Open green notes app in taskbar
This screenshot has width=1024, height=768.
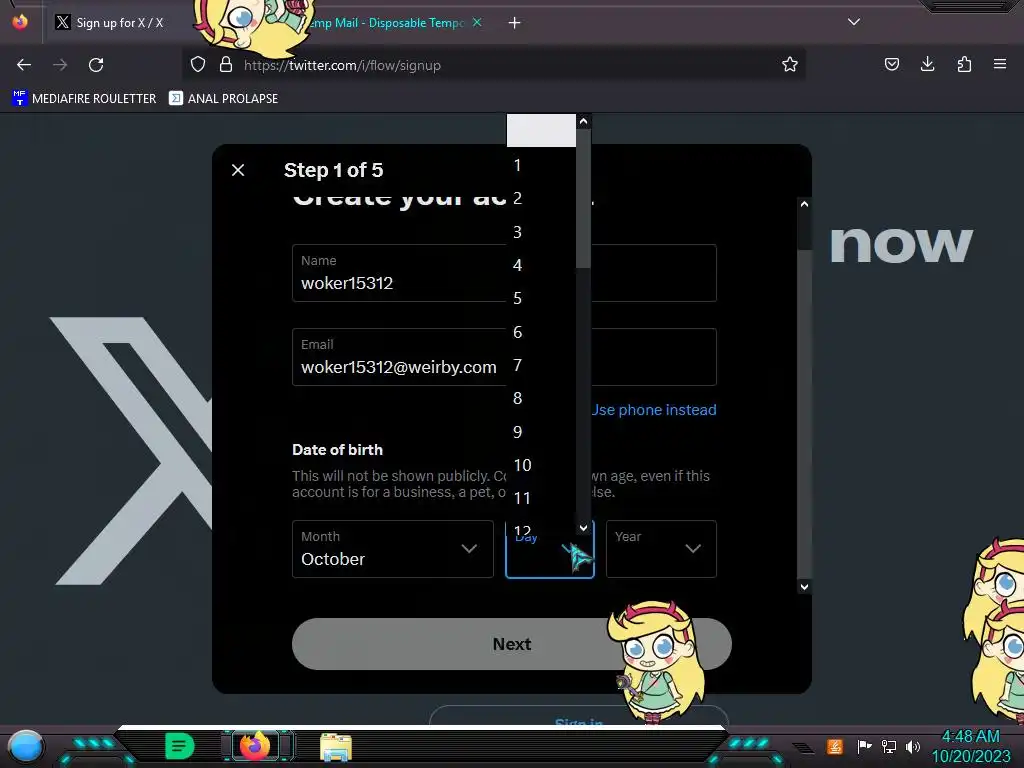click(x=180, y=746)
